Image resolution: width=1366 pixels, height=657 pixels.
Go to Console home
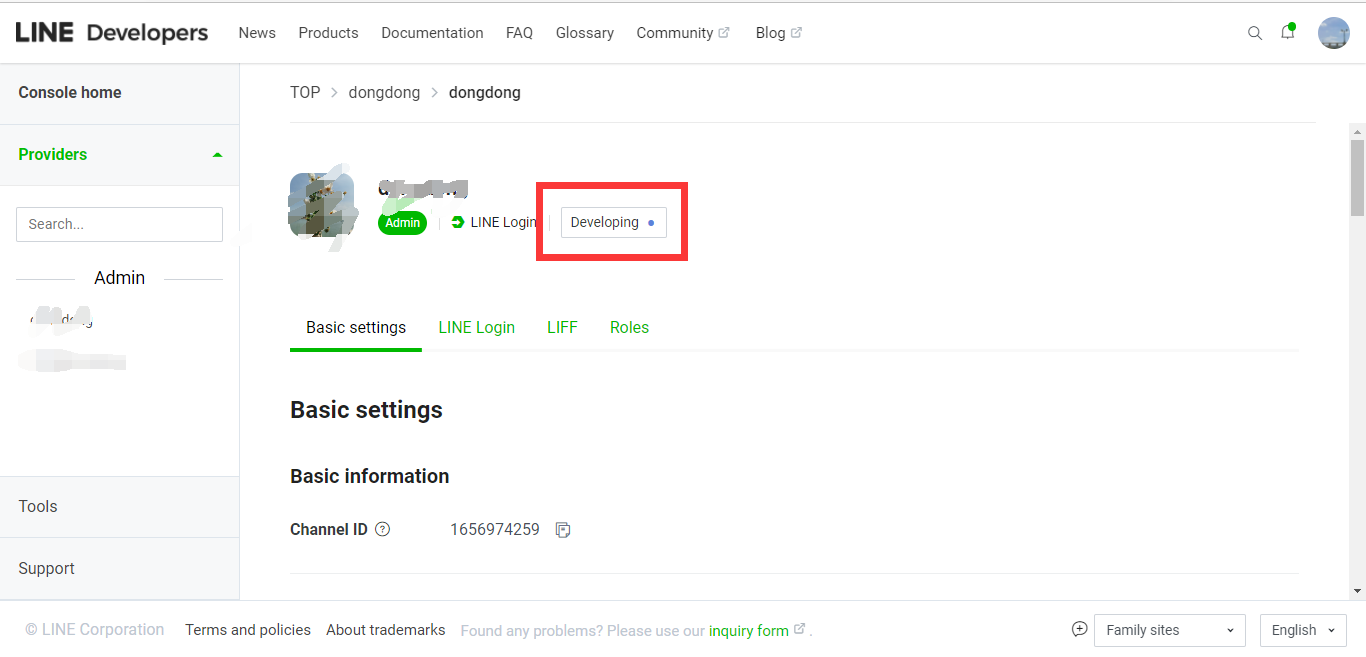click(70, 92)
